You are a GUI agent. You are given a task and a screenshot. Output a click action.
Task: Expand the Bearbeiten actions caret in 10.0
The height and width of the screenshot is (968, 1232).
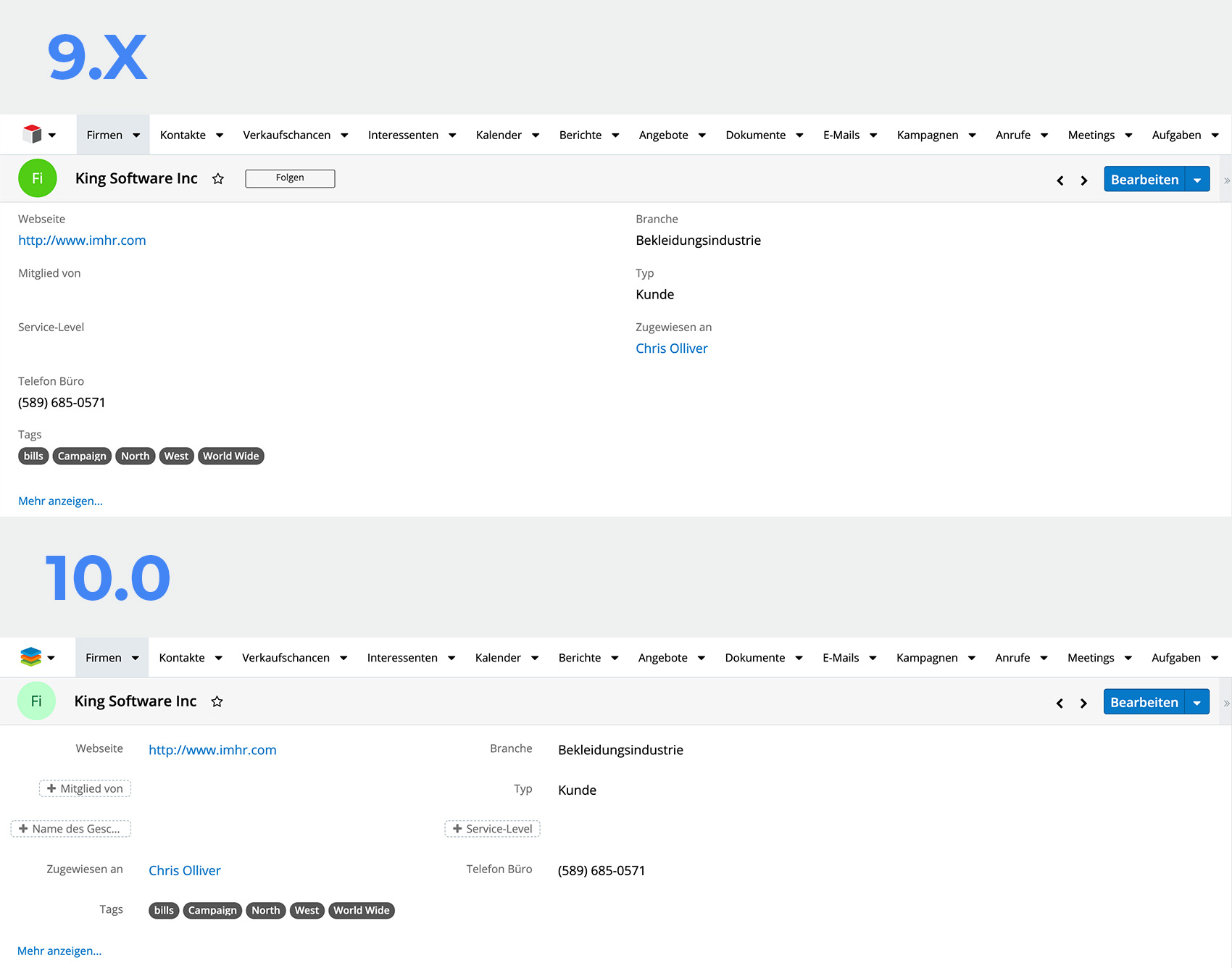(1196, 703)
